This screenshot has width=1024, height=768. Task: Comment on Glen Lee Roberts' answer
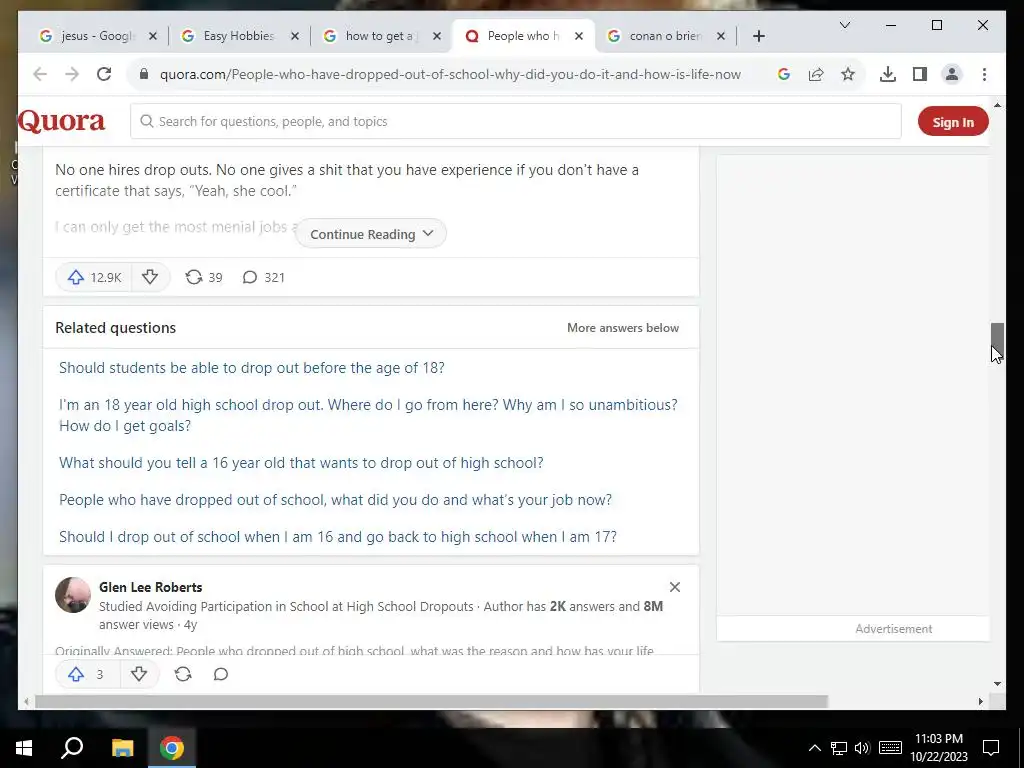point(221,674)
